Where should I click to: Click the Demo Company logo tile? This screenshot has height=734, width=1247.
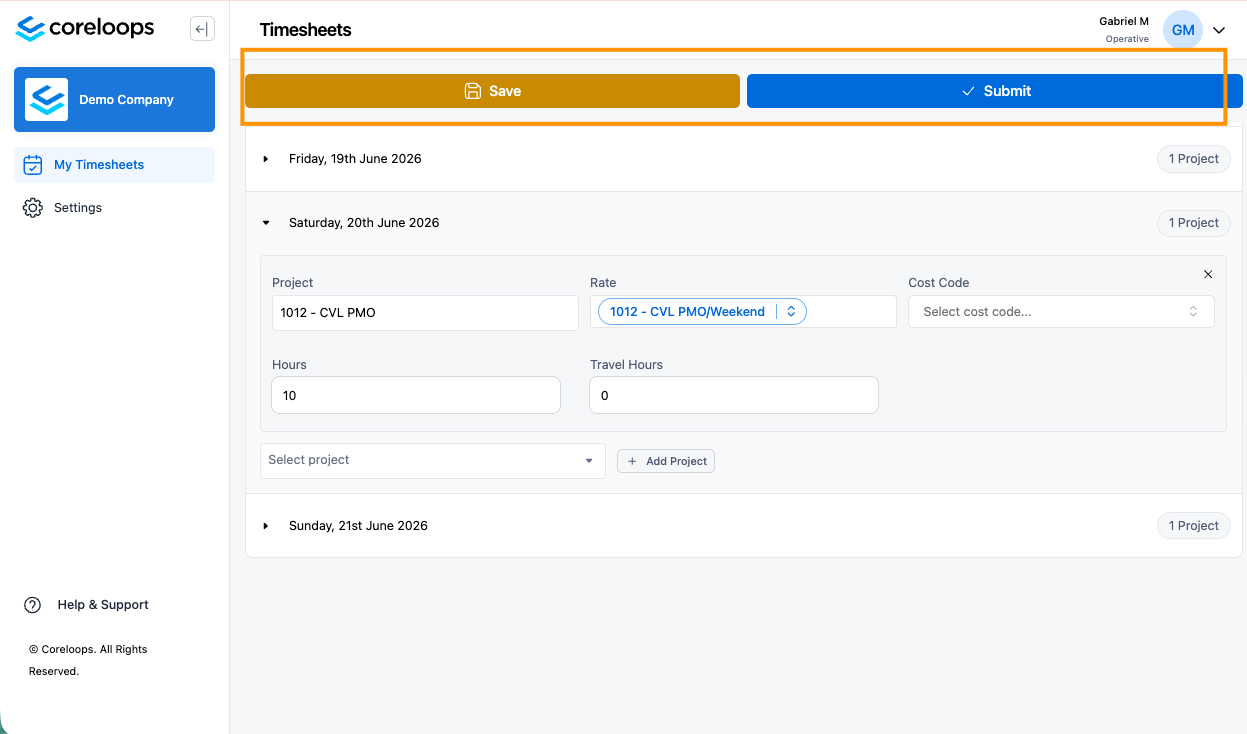coord(46,99)
